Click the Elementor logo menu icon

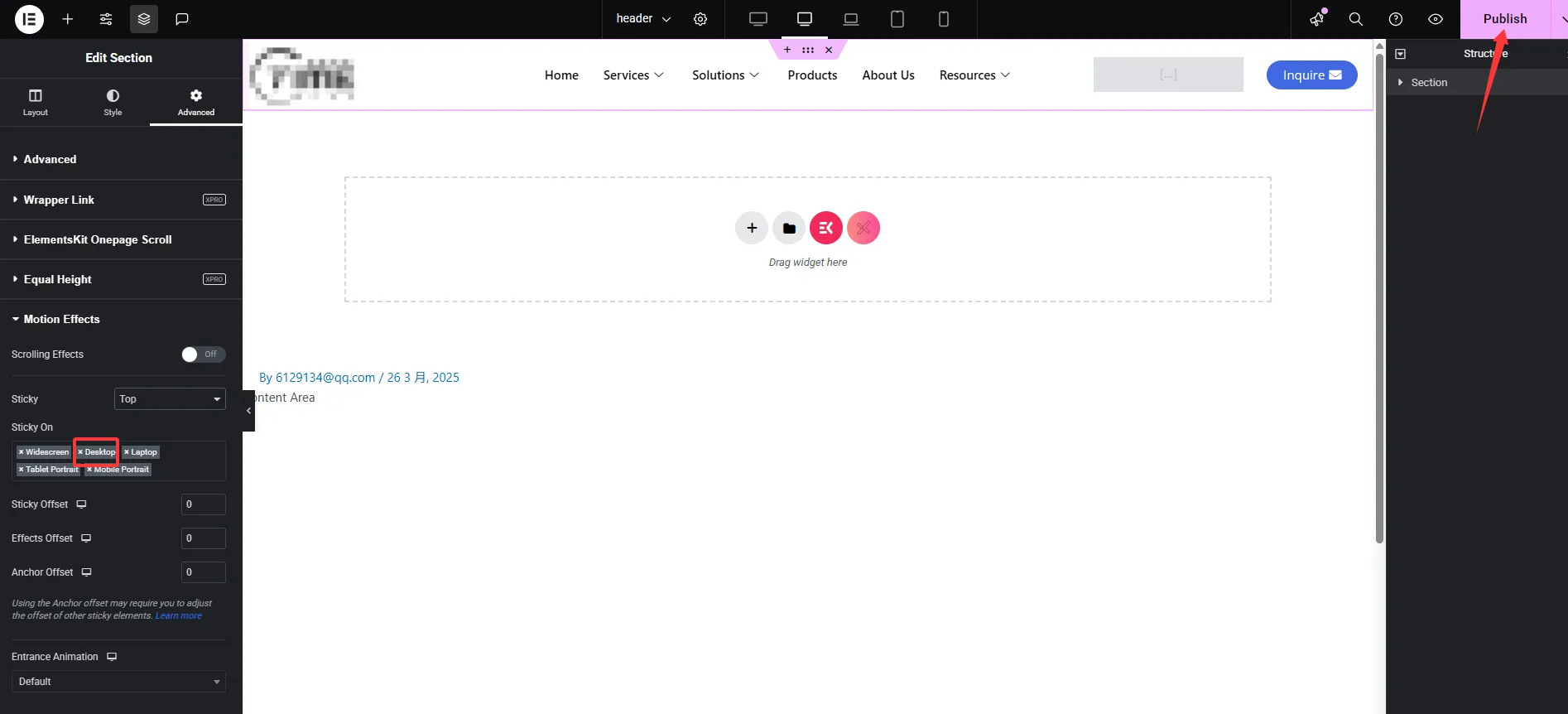tap(29, 19)
